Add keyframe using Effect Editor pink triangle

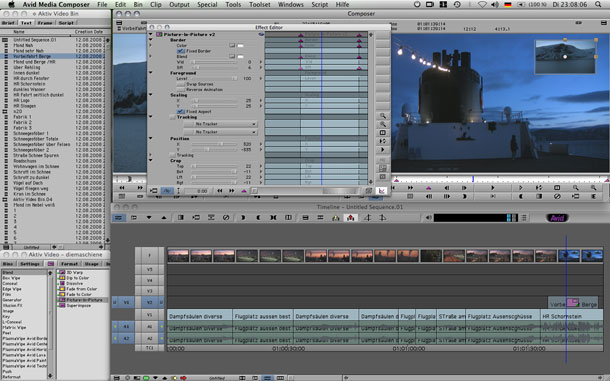pyautogui.click(x=244, y=191)
